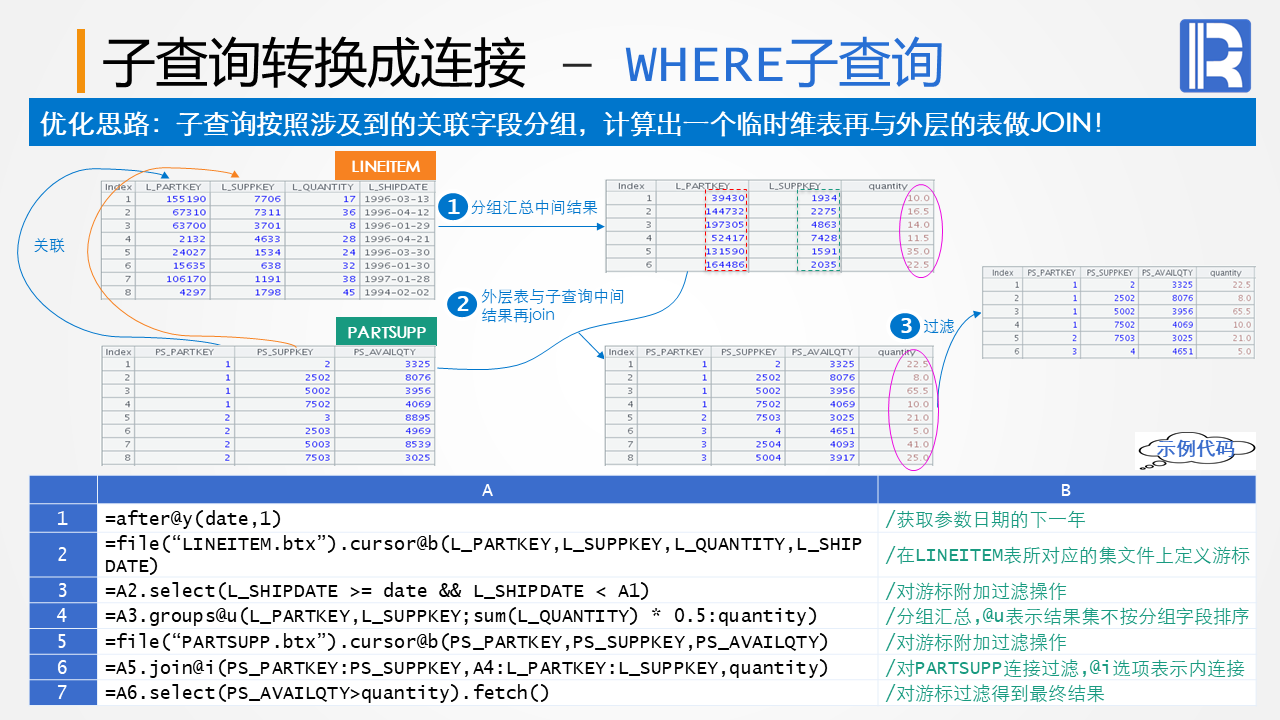
Task: Click the blue R logo icon
Action: point(1211,57)
